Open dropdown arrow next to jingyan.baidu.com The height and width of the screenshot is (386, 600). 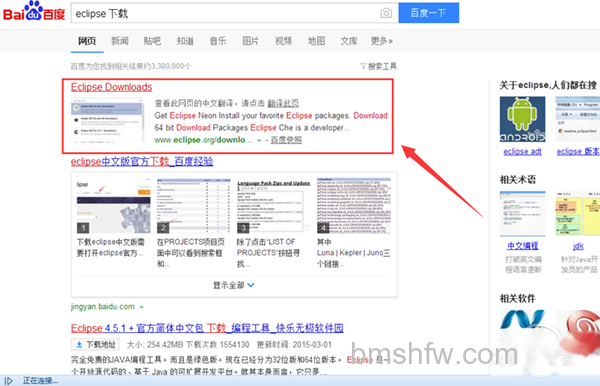[142, 307]
